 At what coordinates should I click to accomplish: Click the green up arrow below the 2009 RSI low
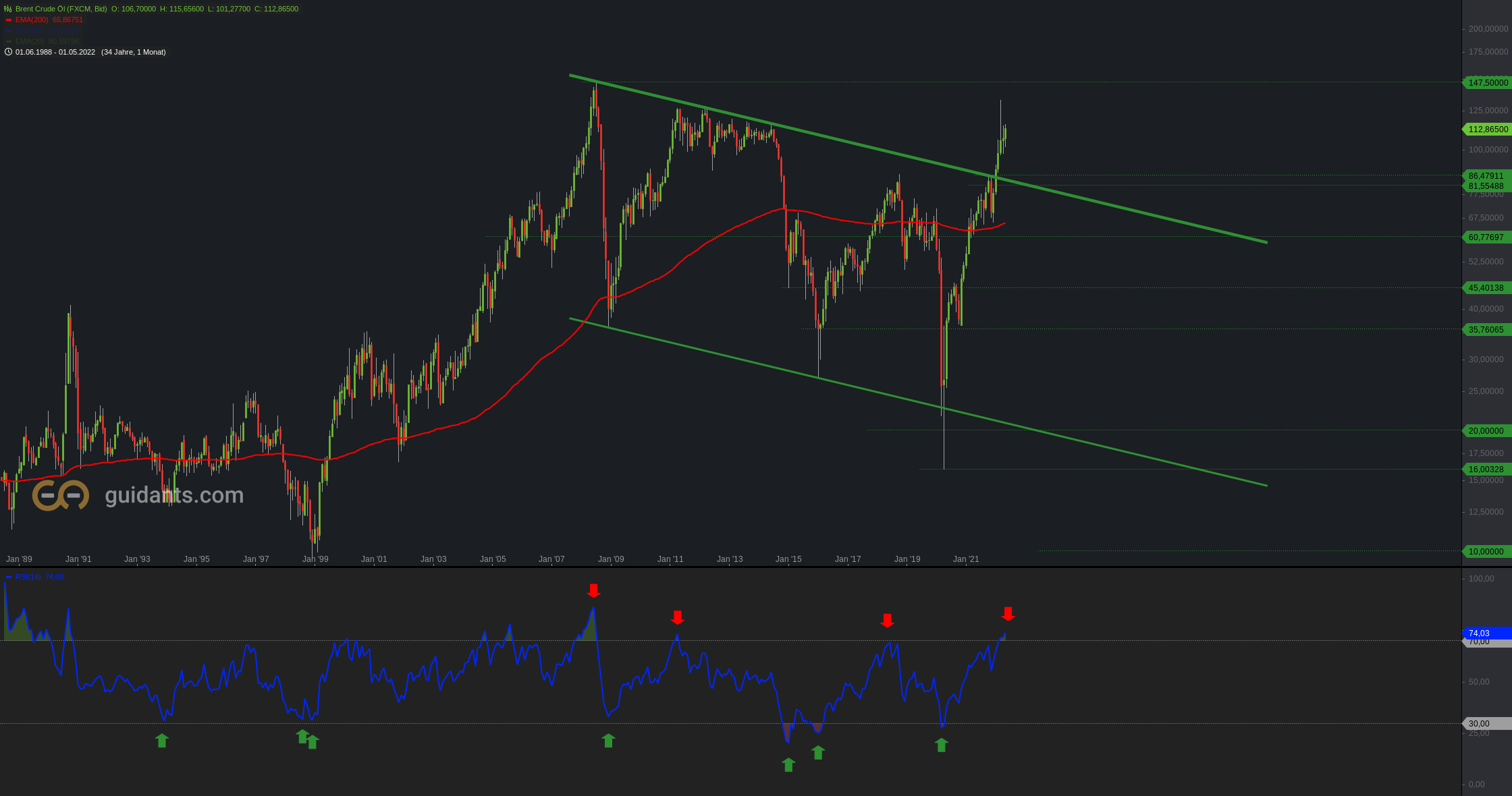(x=608, y=741)
